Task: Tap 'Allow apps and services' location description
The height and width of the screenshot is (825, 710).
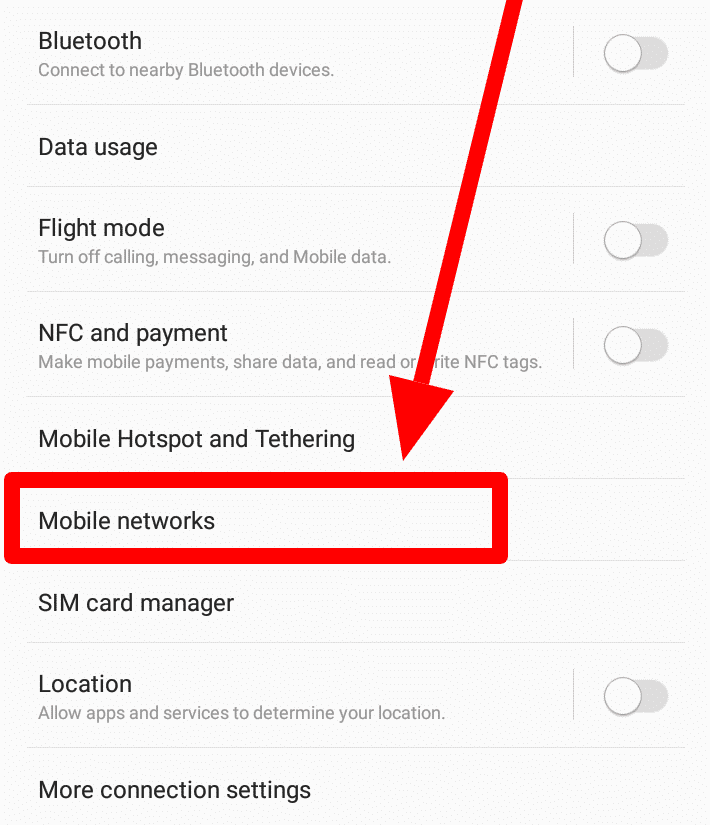Action: [242, 713]
